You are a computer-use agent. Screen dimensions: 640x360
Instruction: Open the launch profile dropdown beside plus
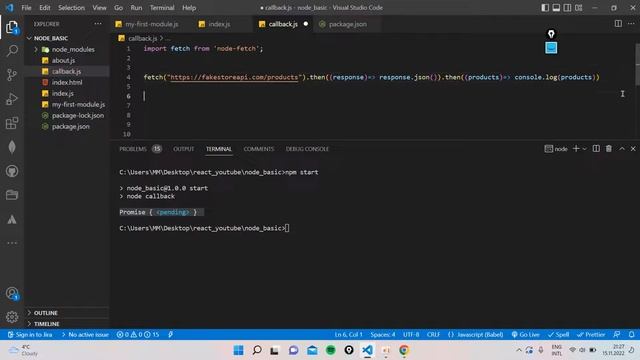[584, 149]
